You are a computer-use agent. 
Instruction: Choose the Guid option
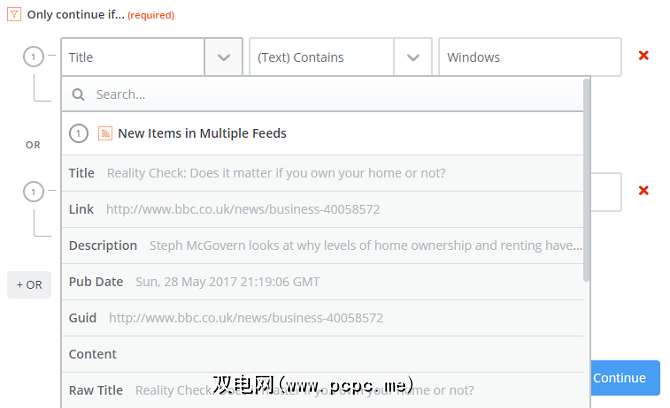pyautogui.click(x=323, y=318)
